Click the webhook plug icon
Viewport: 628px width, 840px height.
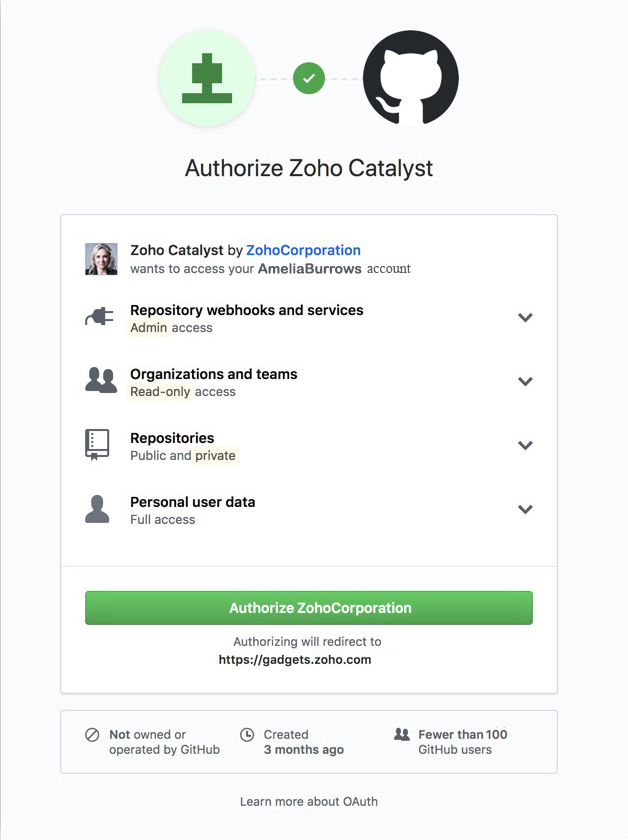(97, 316)
